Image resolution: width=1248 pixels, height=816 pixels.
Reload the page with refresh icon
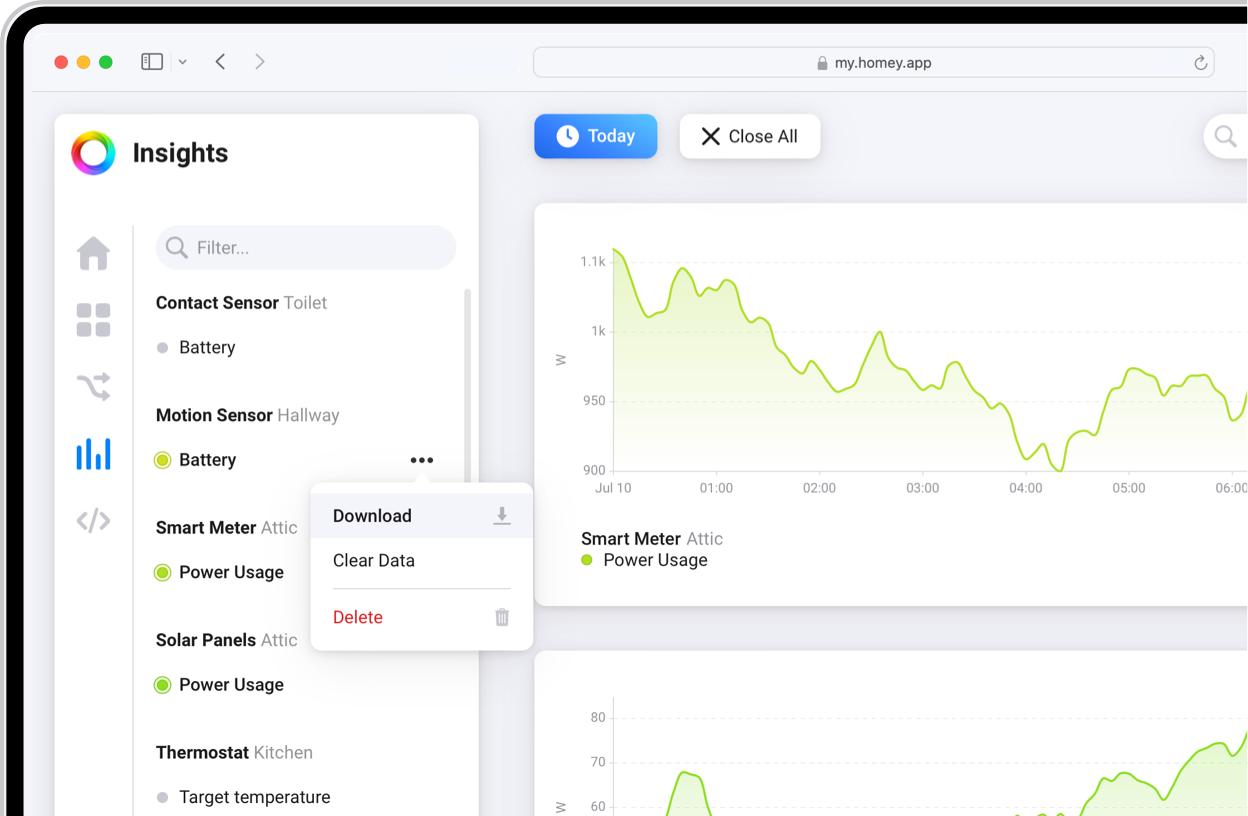(1200, 63)
